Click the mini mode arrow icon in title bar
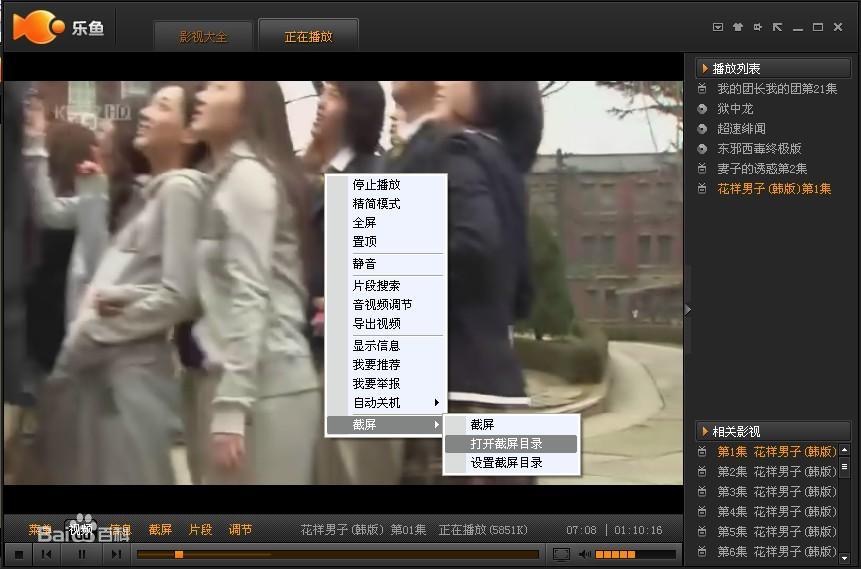861x569 pixels. (778, 27)
